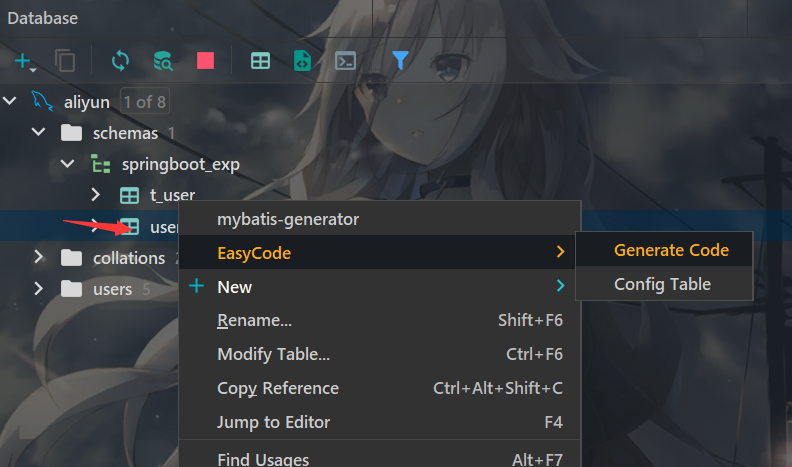
Task: Click the Duplicate data source icon
Action: pos(65,61)
